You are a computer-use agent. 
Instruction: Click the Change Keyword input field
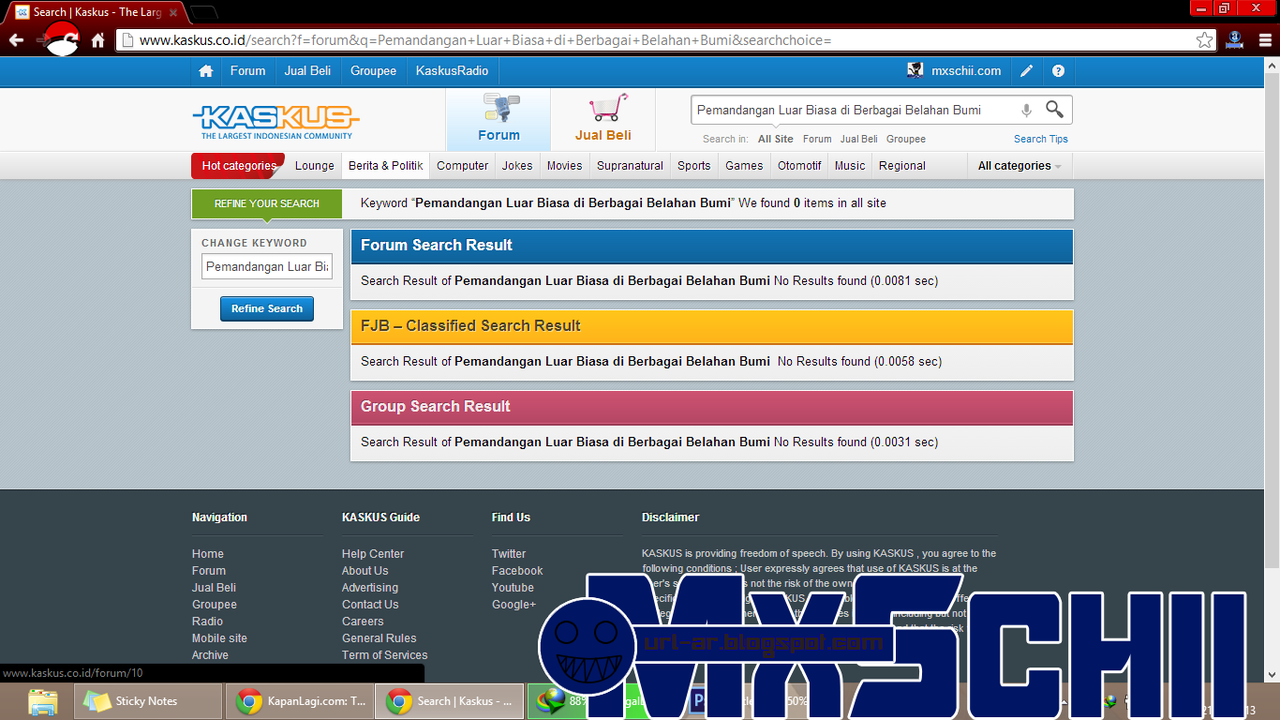pos(267,267)
